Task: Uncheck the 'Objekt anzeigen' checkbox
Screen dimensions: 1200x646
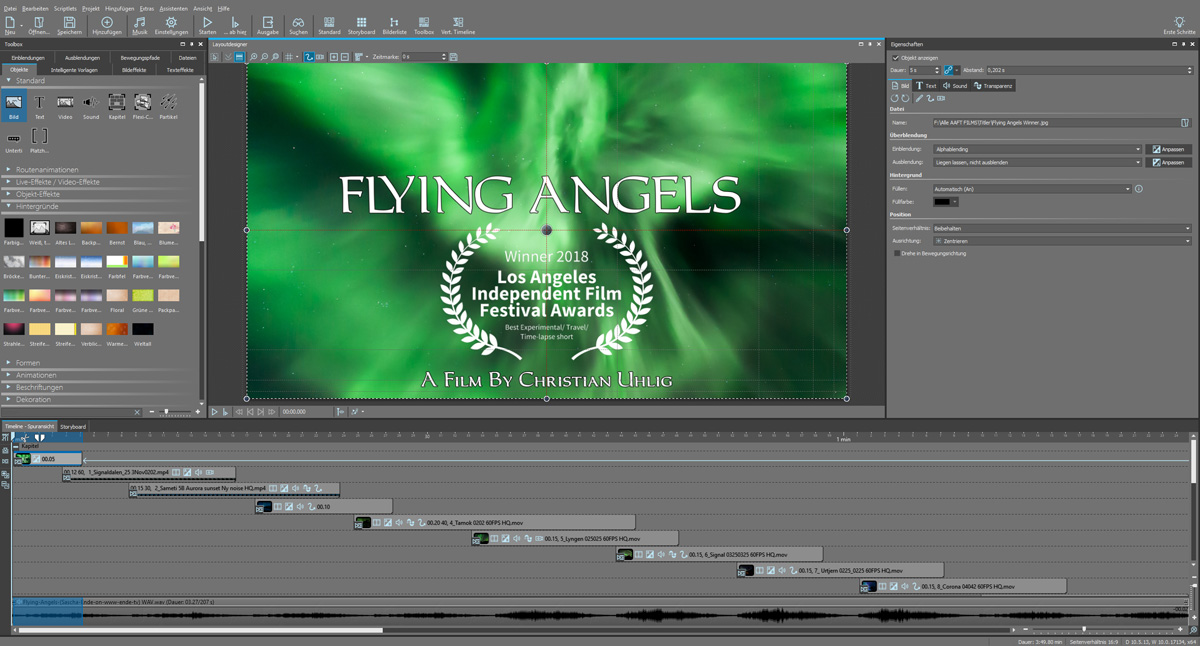Action: (x=896, y=58)
